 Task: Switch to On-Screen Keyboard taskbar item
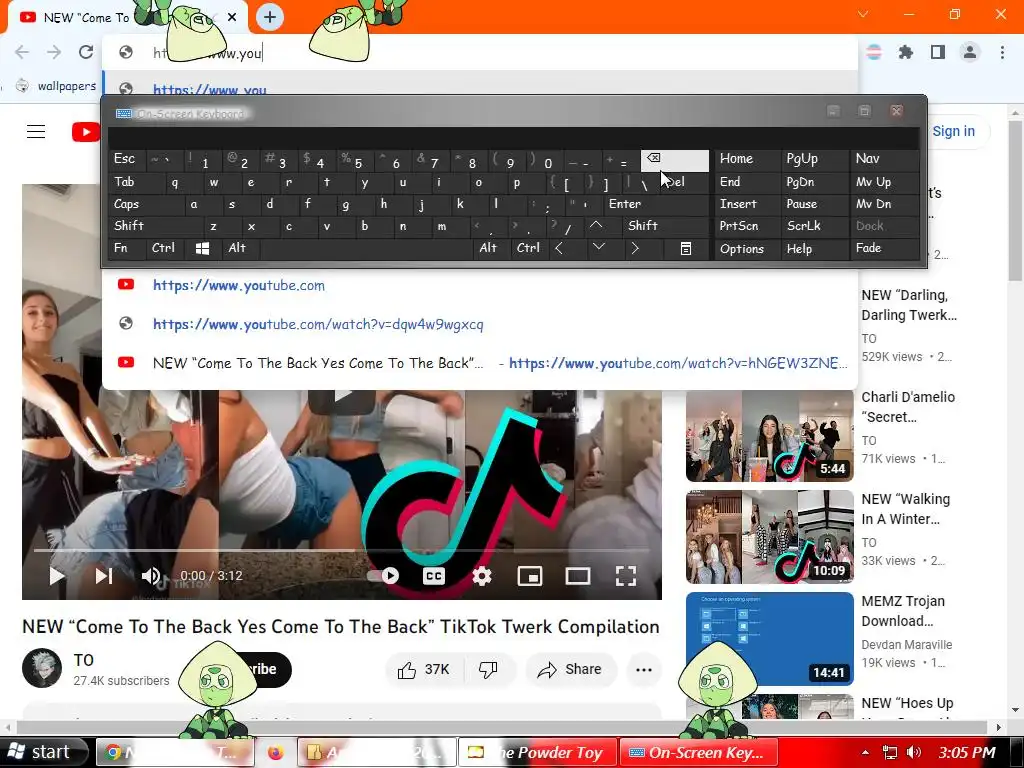pyautogui.click(x=699, y=752)
